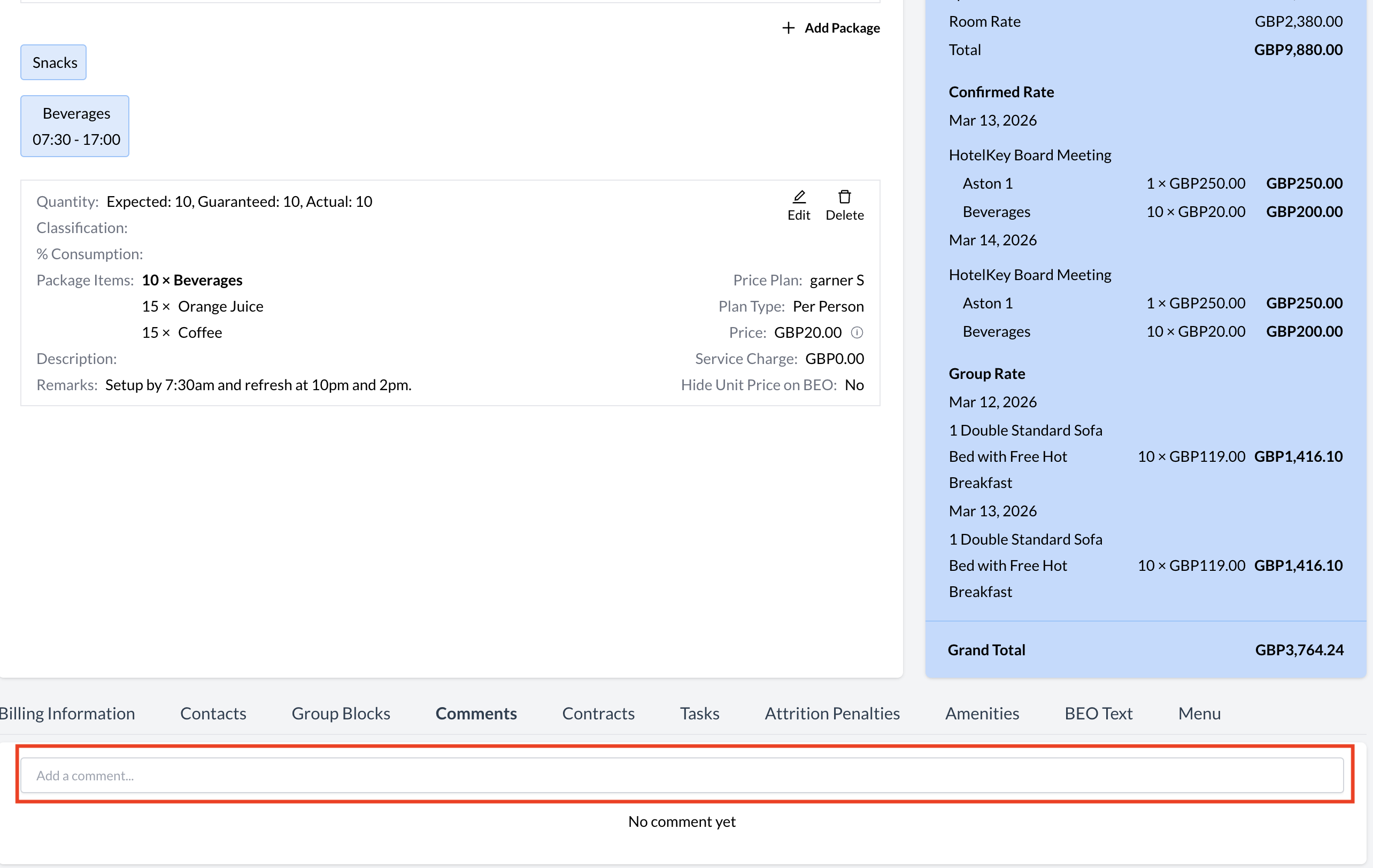Select the Beverages 07:30 - 17:00 chip

[75, 126]
